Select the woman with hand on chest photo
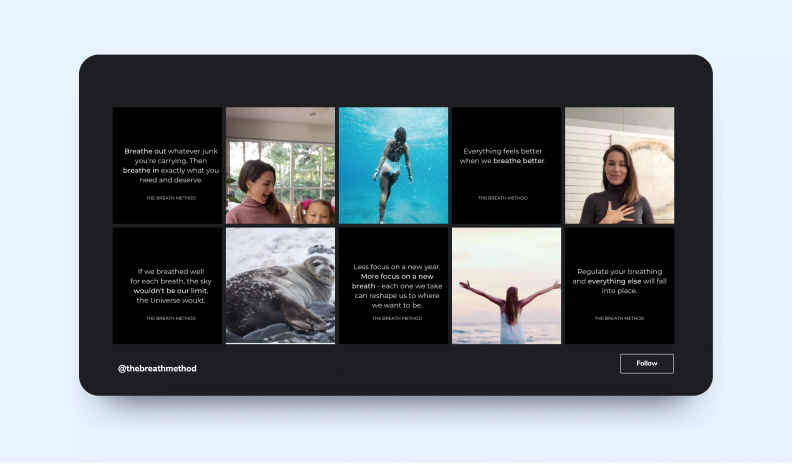Image resolution: width=792 pixels, height=464 pixels. (x=619, y=165)
